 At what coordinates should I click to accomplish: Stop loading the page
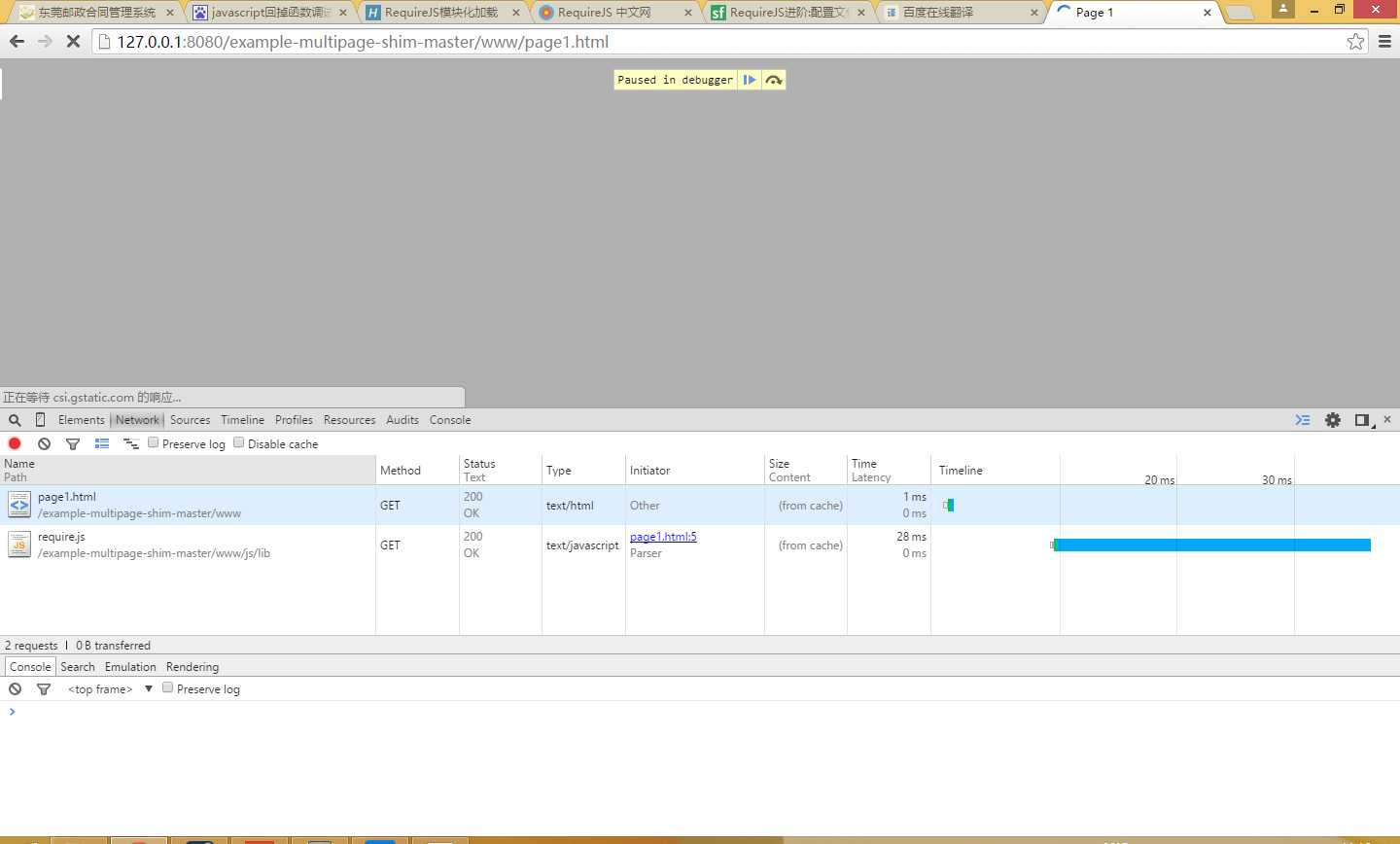[73, 42]
